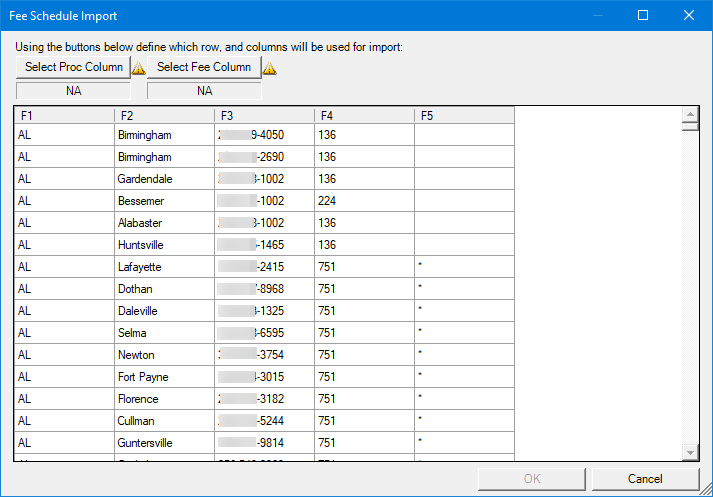Choose the F3 column header
The width and height of the screenshot is (713, 497).
pyautogui.click(x=264, y=116)
